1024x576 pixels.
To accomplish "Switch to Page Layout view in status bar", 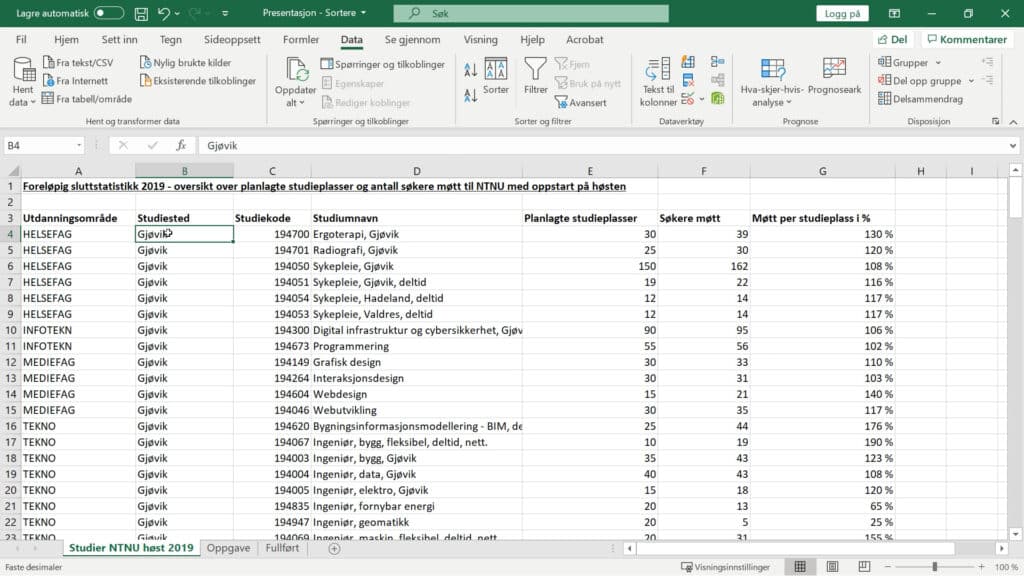I will [x=832, y=567].
